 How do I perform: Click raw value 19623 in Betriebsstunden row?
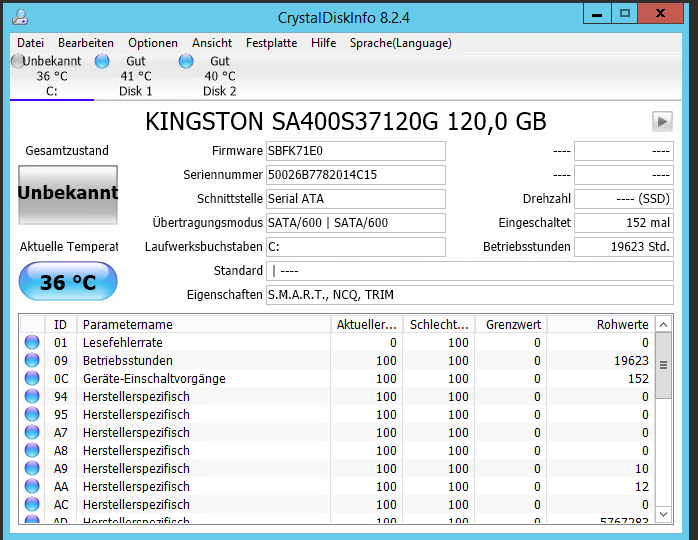(631, 361)
